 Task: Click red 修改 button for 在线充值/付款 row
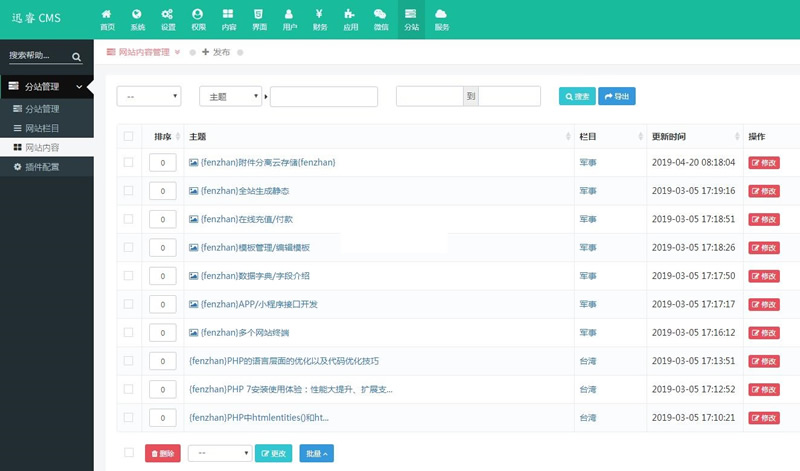pos(763,219)
